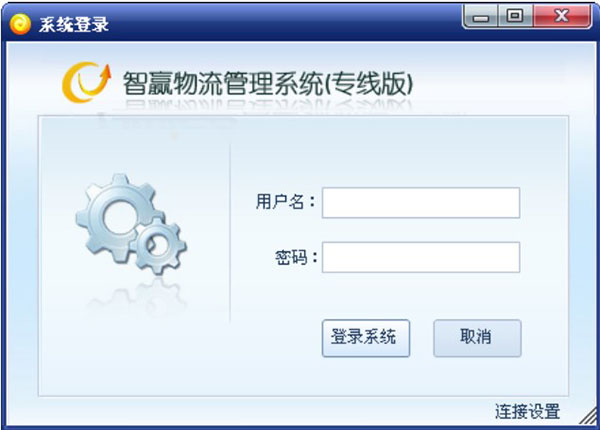Click the faded gear reflection below the gears

136,298
